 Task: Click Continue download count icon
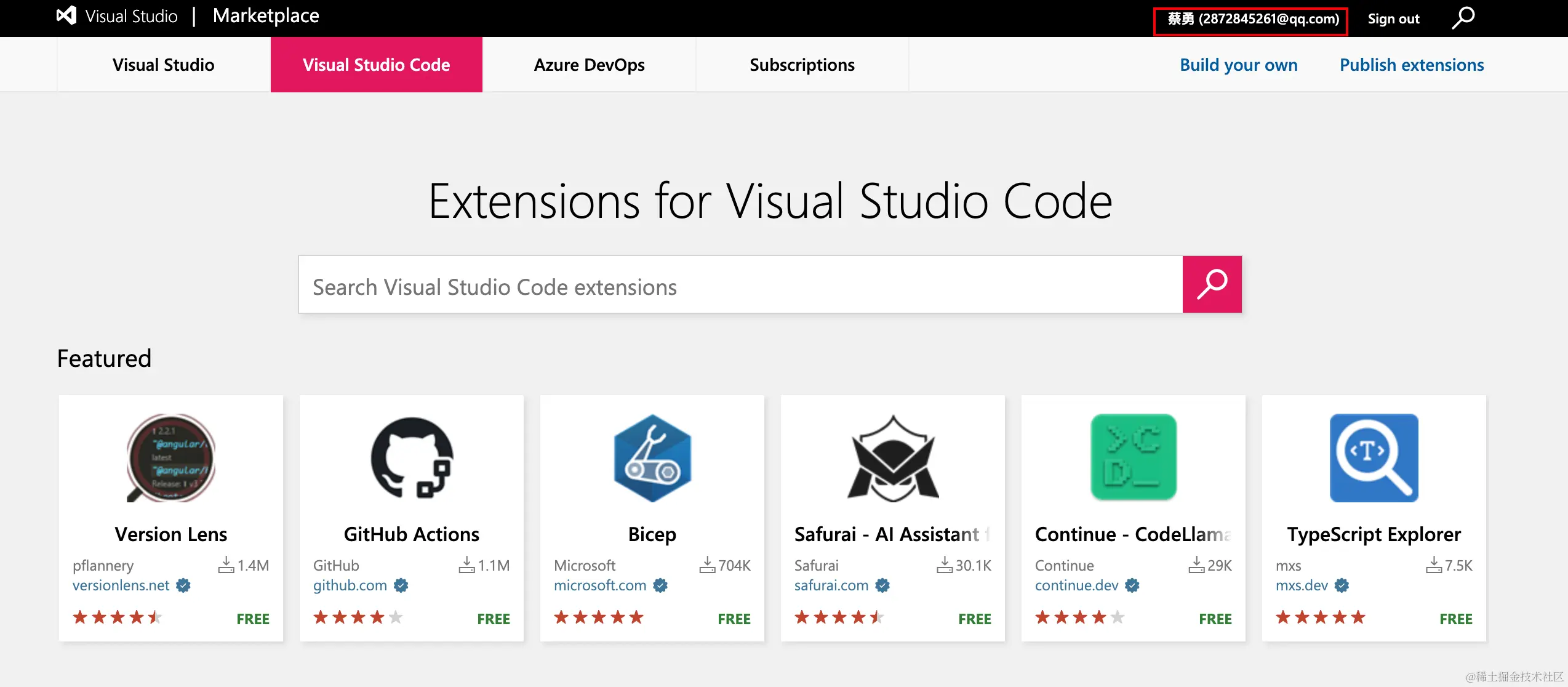coord(1196,564)
